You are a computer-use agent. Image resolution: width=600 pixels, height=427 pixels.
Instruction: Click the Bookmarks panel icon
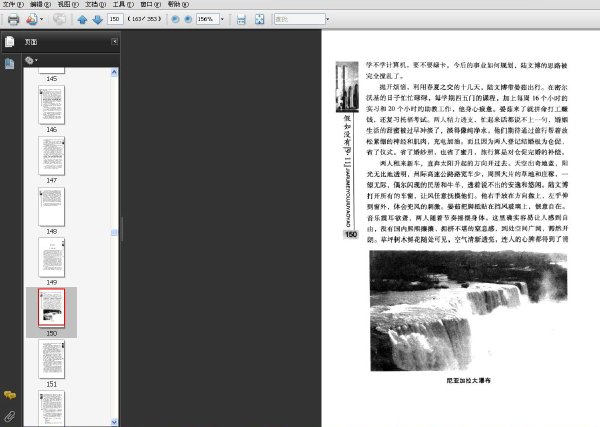pos(10,64)
